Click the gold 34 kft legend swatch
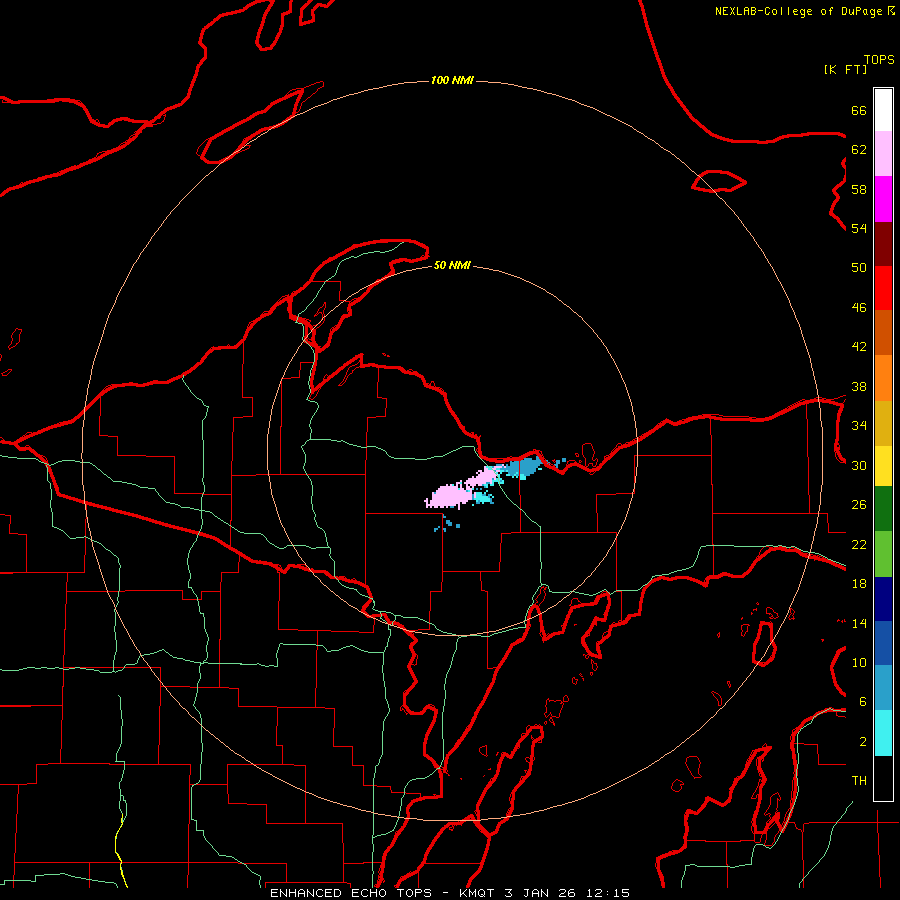900x900 pixels. [x=883, y=424]
